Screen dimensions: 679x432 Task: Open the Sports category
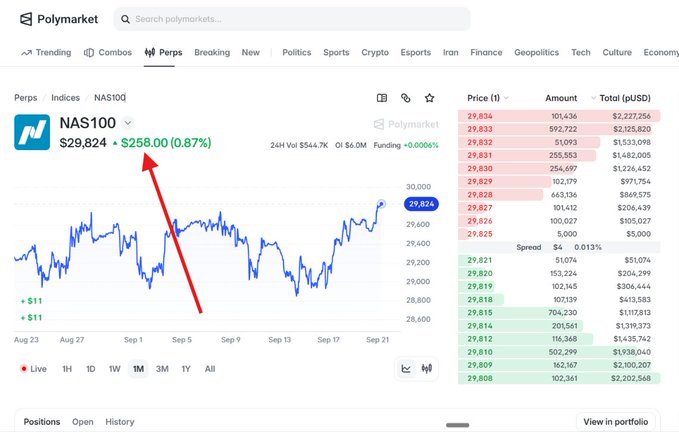[336, 52]
